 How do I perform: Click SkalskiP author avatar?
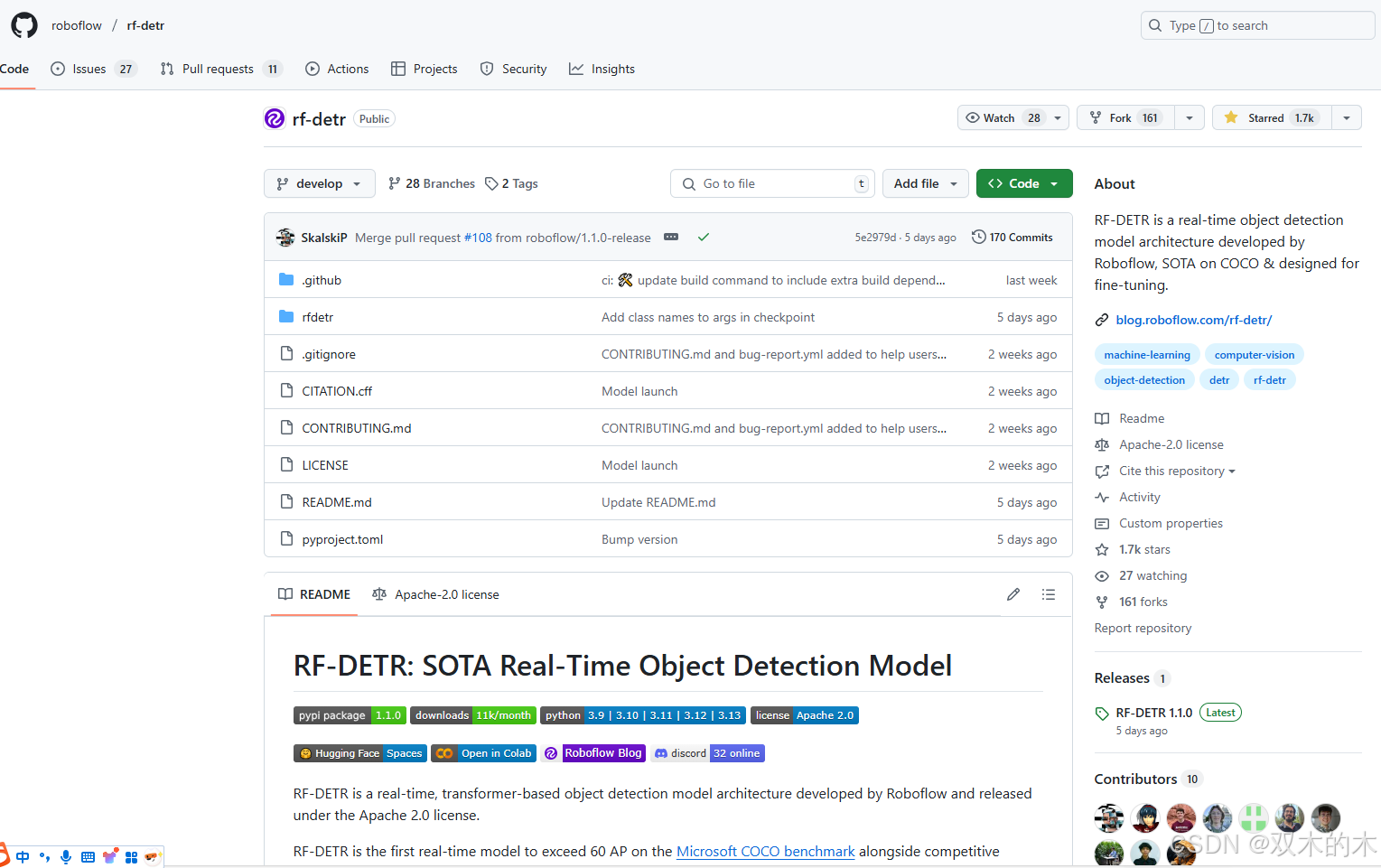285,238
